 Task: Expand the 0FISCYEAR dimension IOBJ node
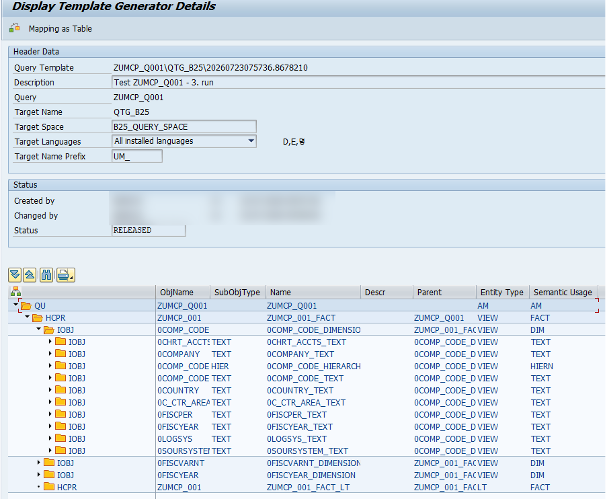coord(39,474)
